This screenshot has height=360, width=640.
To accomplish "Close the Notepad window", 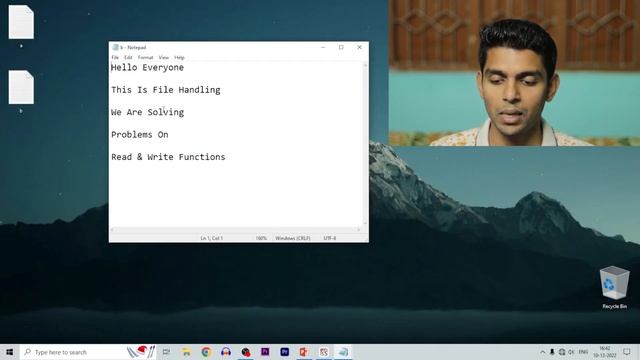I will (x=360, y=47).
